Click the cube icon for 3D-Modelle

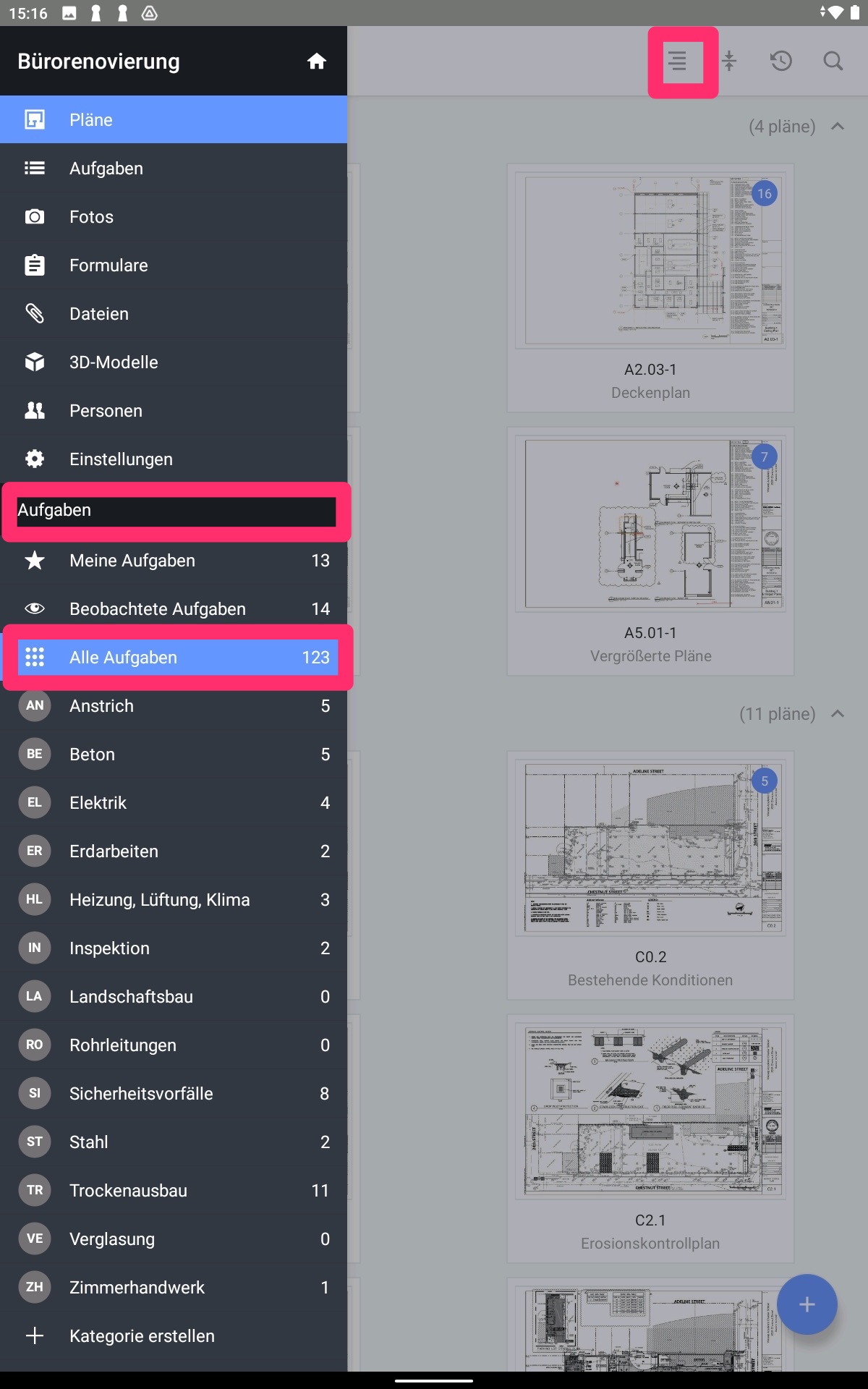(x=35, y=362)
